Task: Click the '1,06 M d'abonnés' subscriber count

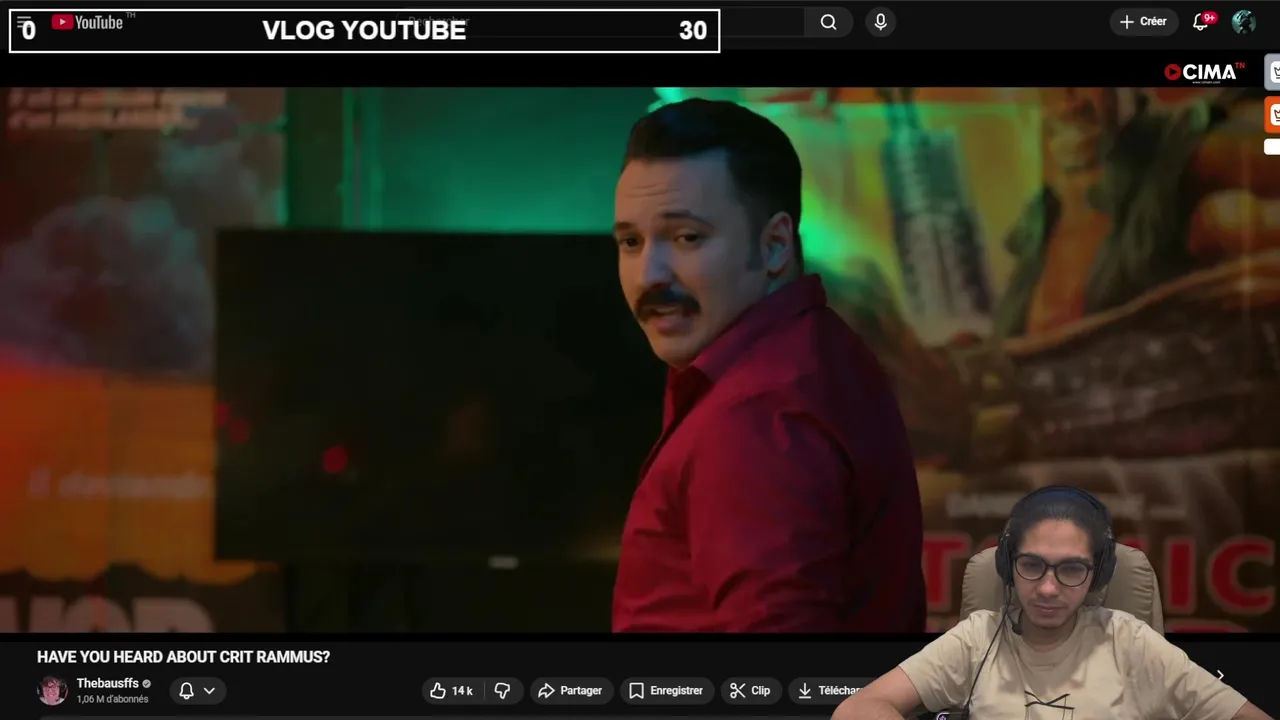Action: pyautogui.click(x=112, y=700)
